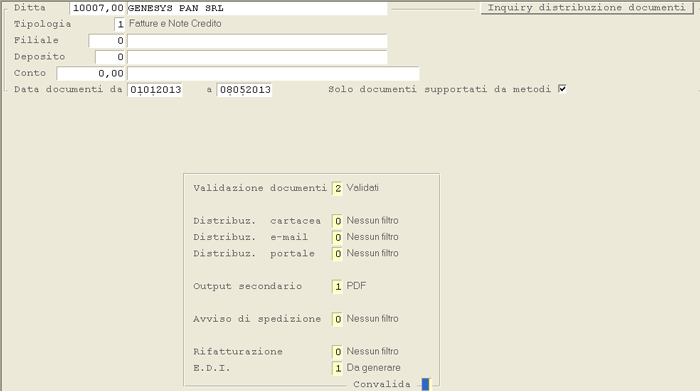This screenshot has height=391, width=700.
Task: Click the blue Convalida confirm field
Action: click(x=425, y=384)
